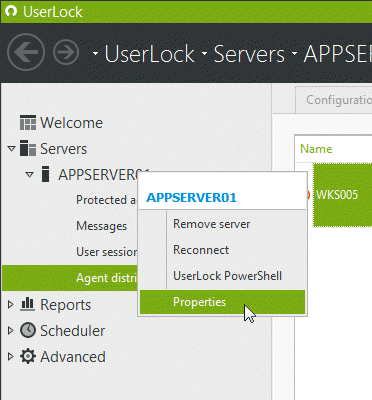Click the UserLock title bar text
This screenshot has width=372, height=400.
tap(52, 12)
